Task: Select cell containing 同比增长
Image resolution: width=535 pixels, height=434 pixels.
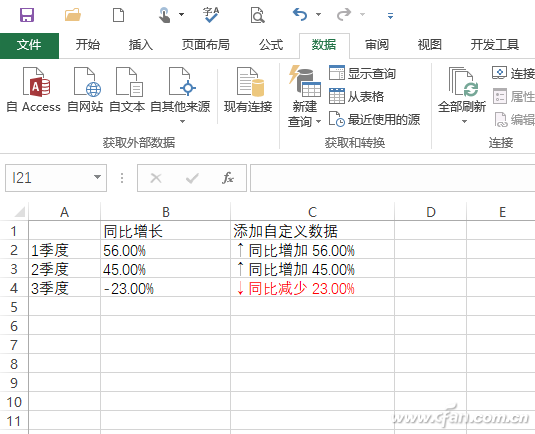Action: (x=165, y=231)
